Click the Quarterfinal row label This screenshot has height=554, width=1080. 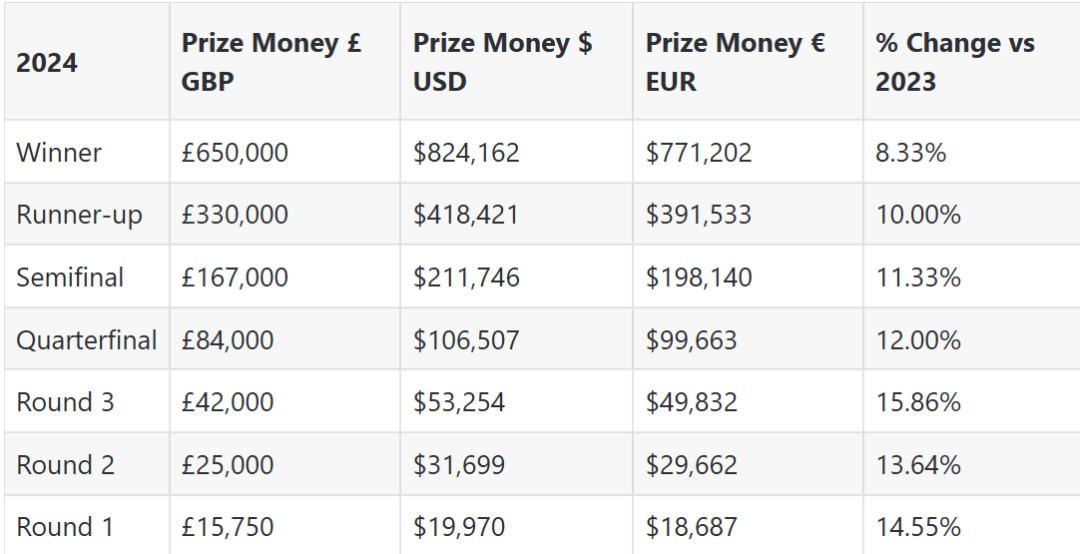(x=87, y=340)
